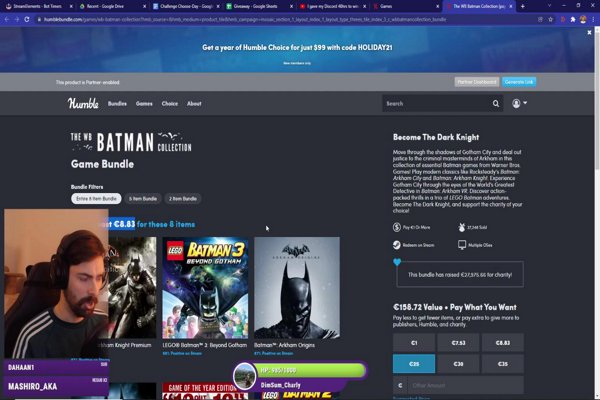Viewport: 600px width, 400px height.
Task: Click the charity heart icon
Action: point(397,262)
